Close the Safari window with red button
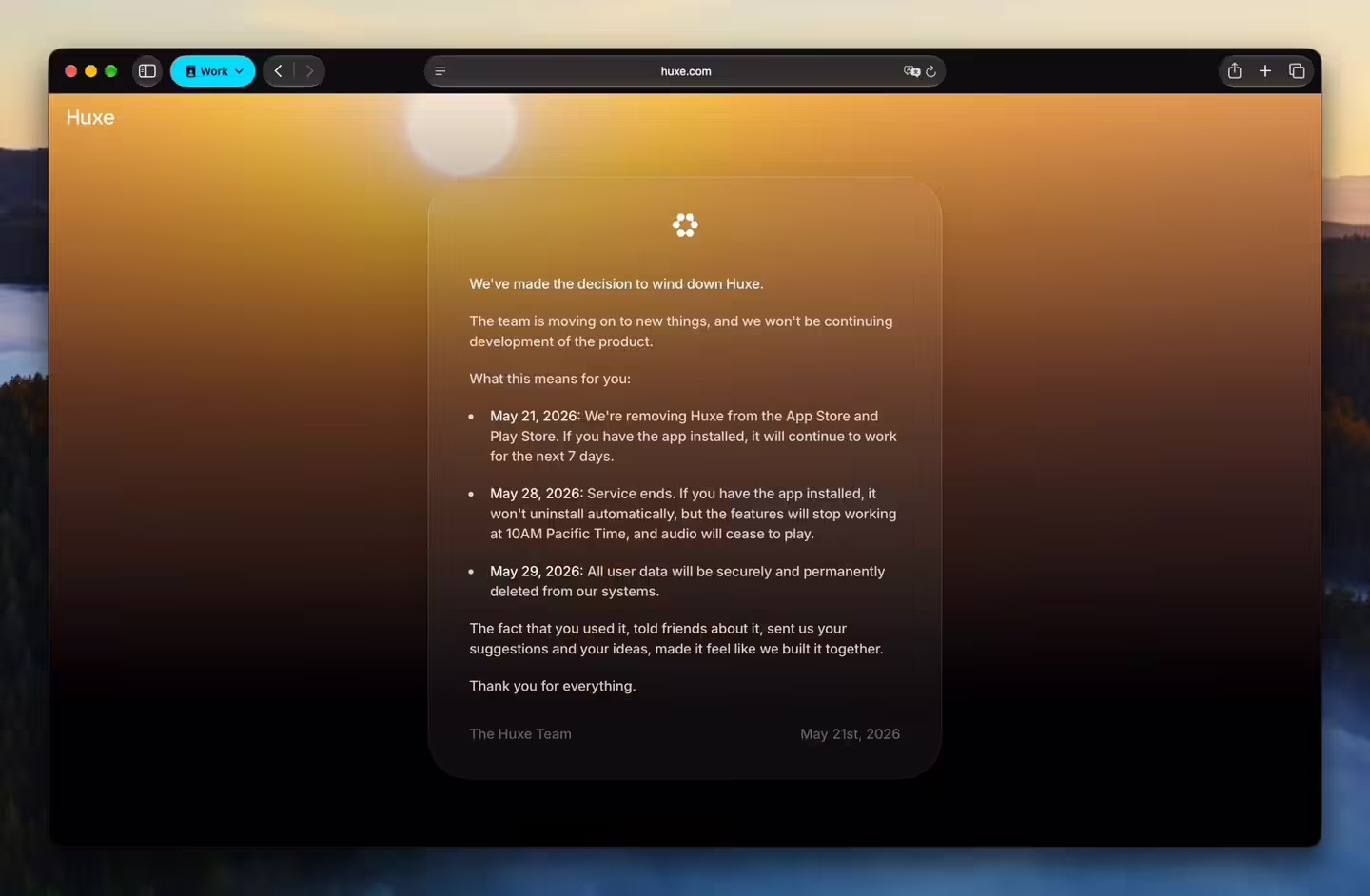Screen dimensions: 1370x896 tap(70, 71)
